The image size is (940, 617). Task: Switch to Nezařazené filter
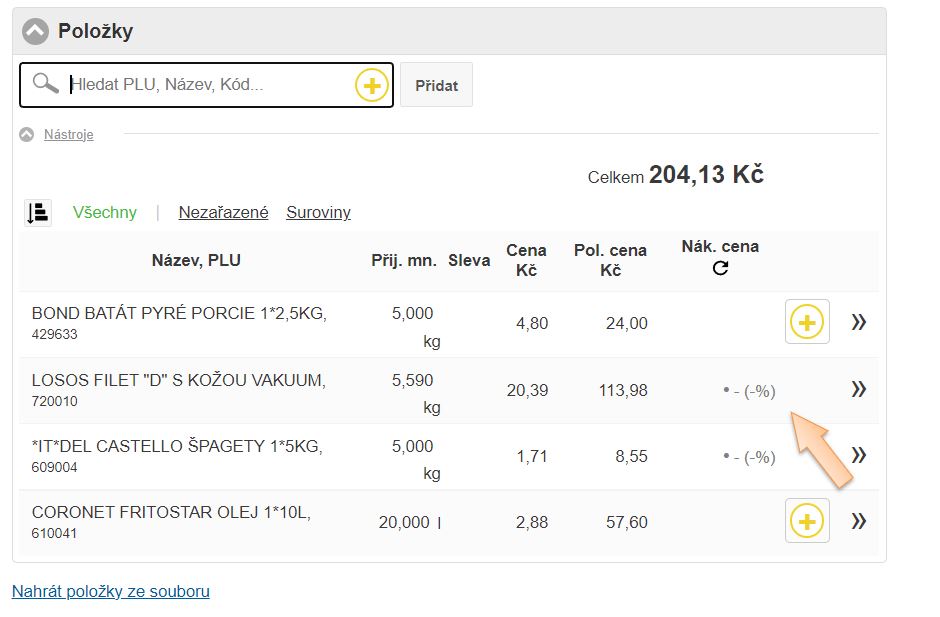tap(223, 212)
